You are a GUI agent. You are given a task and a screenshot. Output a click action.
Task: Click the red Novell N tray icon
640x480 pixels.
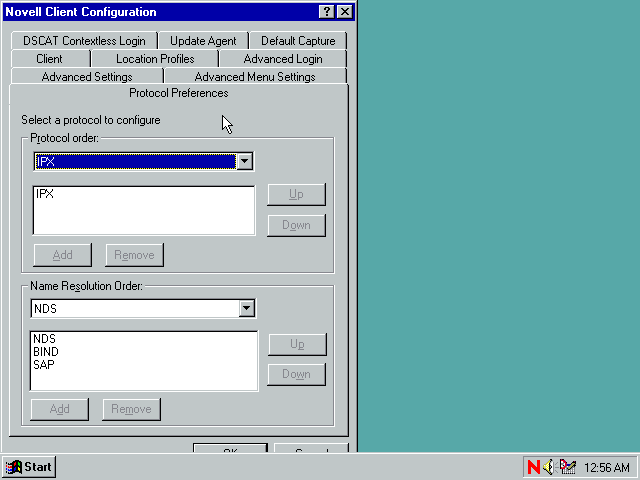pyautogui.click(x=533, y=467)
